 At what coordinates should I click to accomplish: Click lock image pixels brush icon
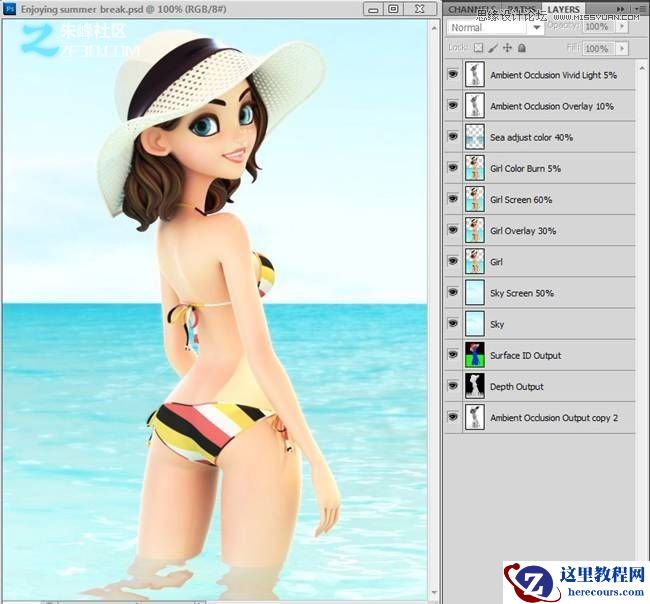(x=492, y=48)
